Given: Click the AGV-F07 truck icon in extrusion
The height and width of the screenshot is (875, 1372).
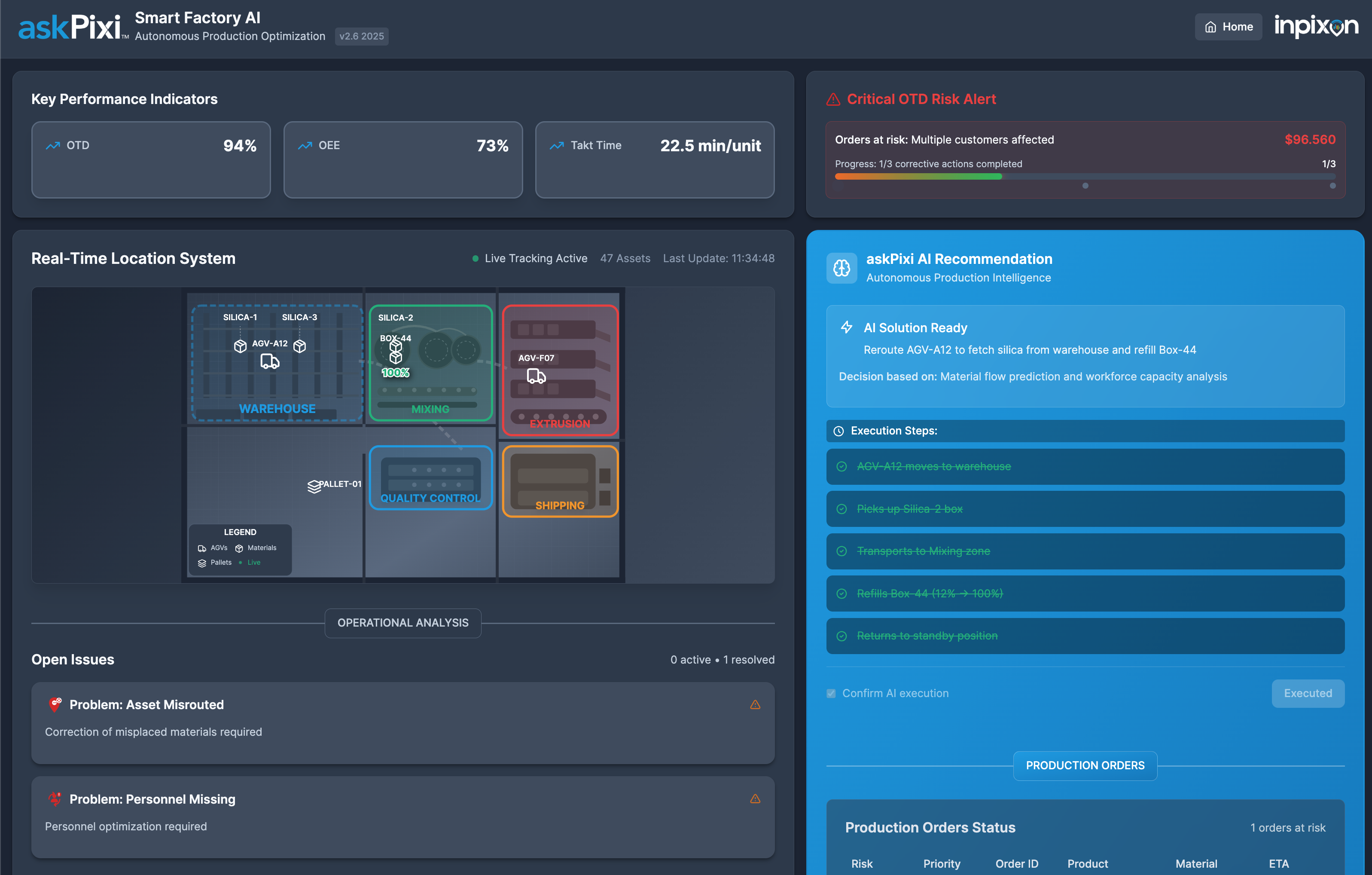Looking at the screenshot, I should click(x=536, y=376).
